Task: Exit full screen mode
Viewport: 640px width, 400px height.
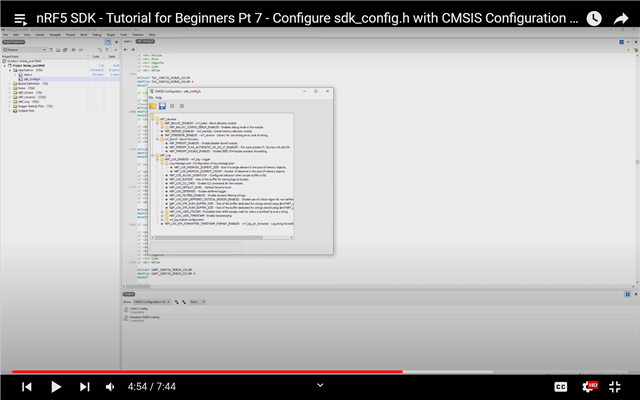Action: click(x=615, y=386)
